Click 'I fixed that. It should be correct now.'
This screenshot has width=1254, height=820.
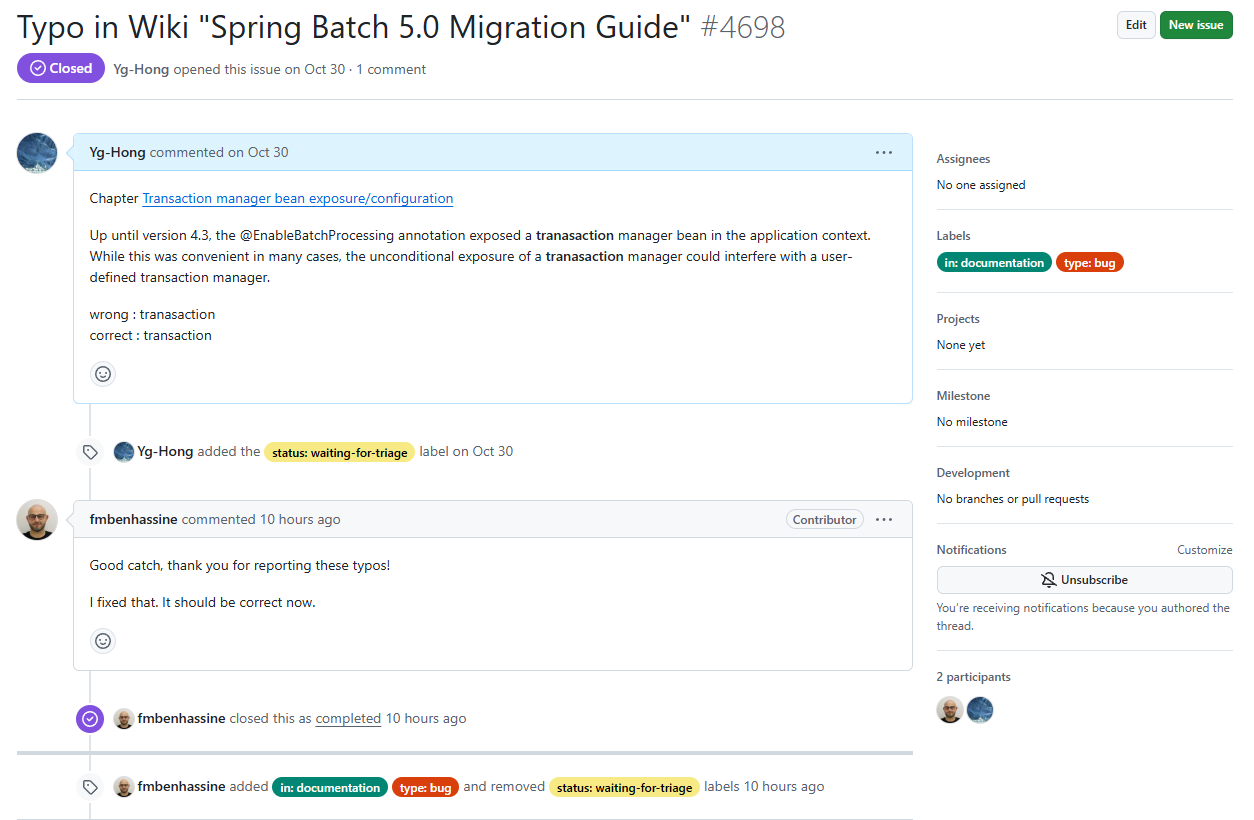tap(202, 602)
